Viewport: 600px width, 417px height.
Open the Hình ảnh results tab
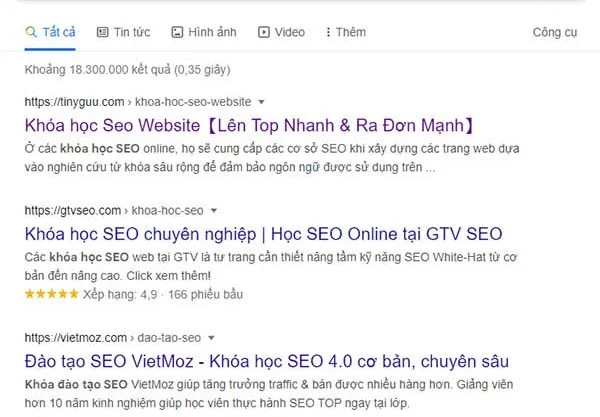pyautogui.click(x=204, y=32)
